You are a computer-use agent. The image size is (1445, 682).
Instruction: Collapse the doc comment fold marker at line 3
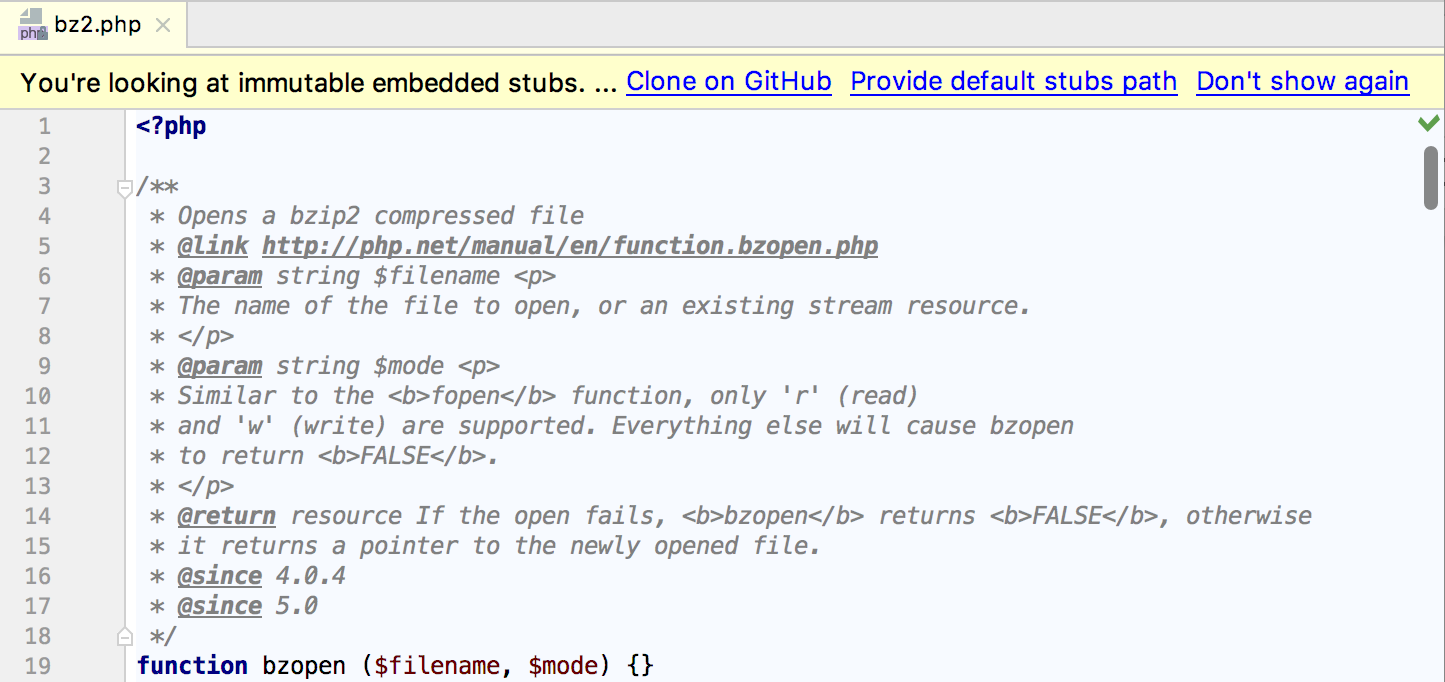pyautogui.click(x=125, y=187)
